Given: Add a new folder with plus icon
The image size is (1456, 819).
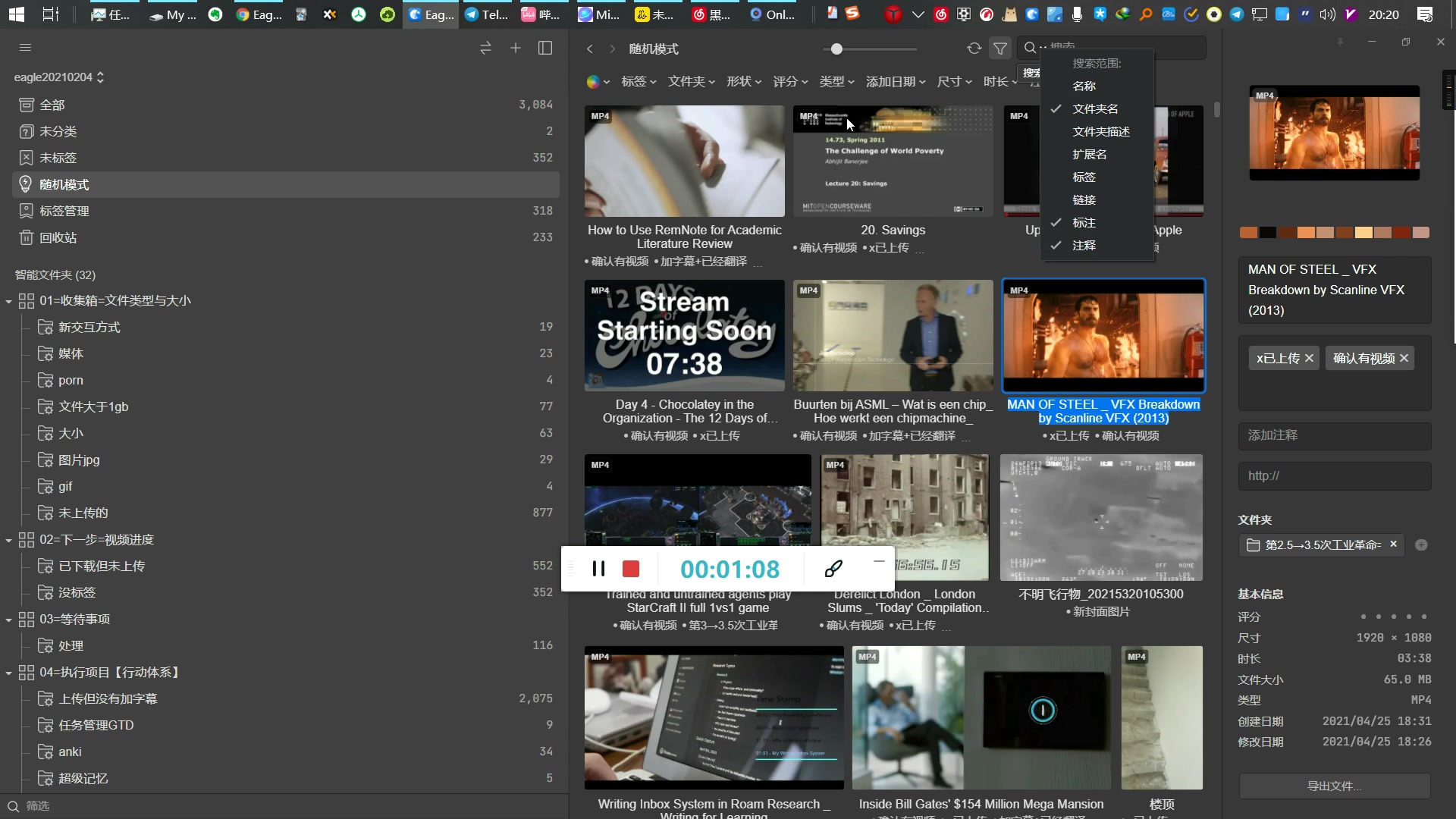Looking at the screenshot, I should point(516,48).
